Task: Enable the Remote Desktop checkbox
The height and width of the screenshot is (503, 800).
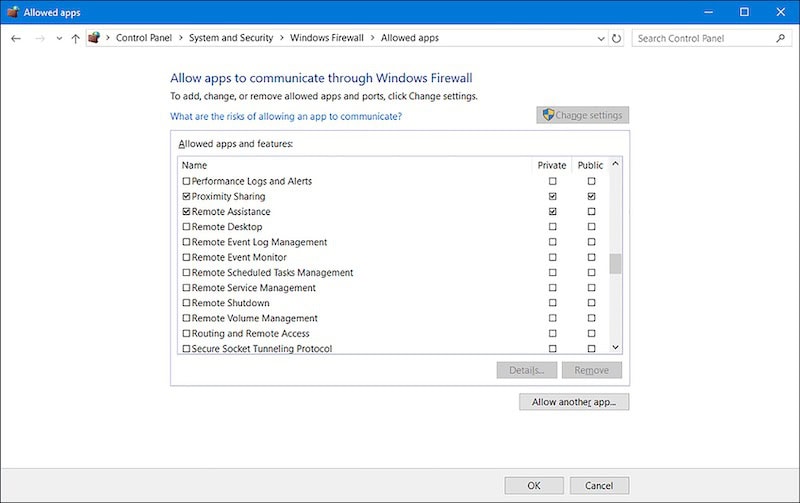Action: [186, 227]
